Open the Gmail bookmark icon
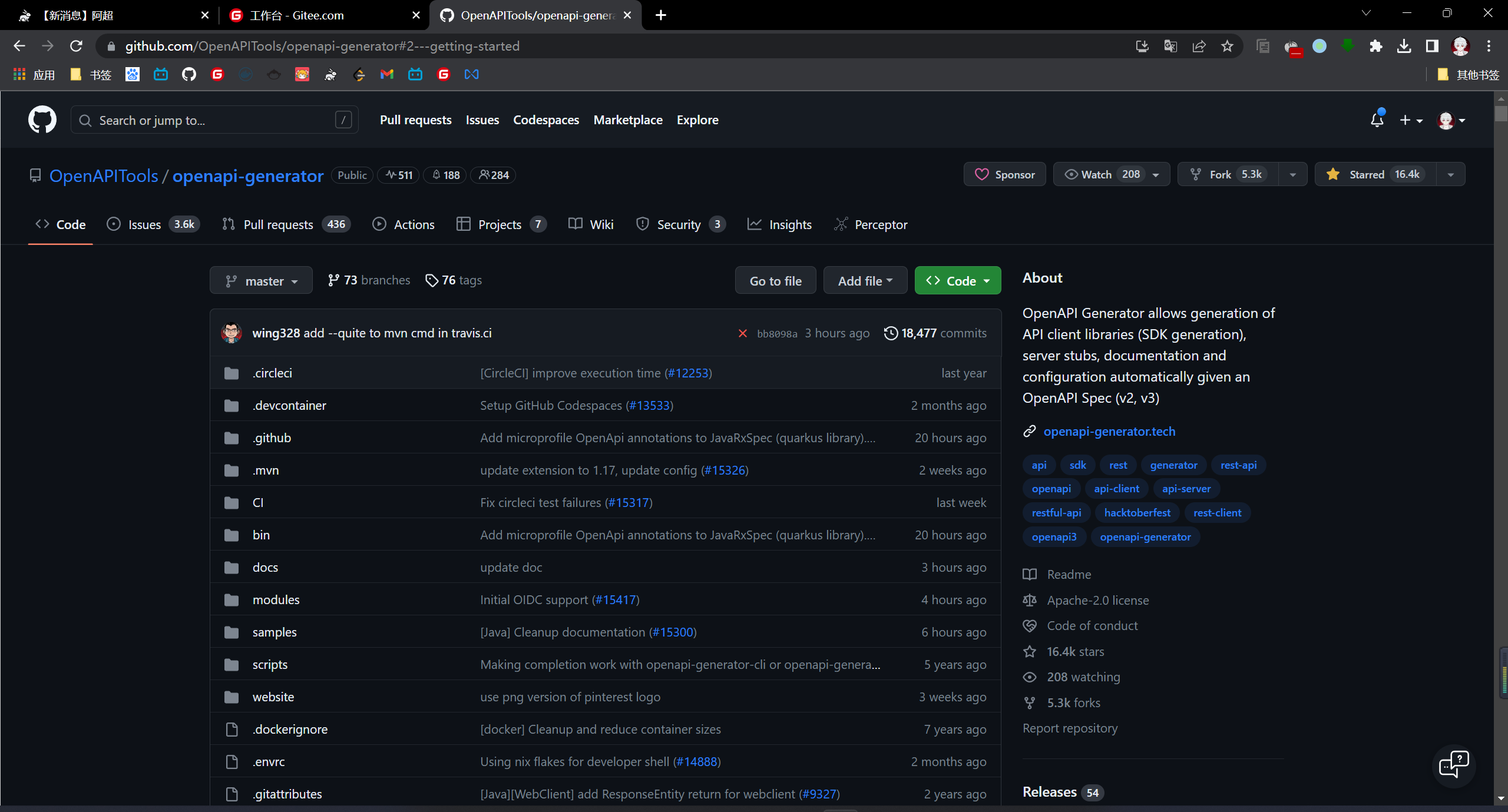 click(387, 74)
